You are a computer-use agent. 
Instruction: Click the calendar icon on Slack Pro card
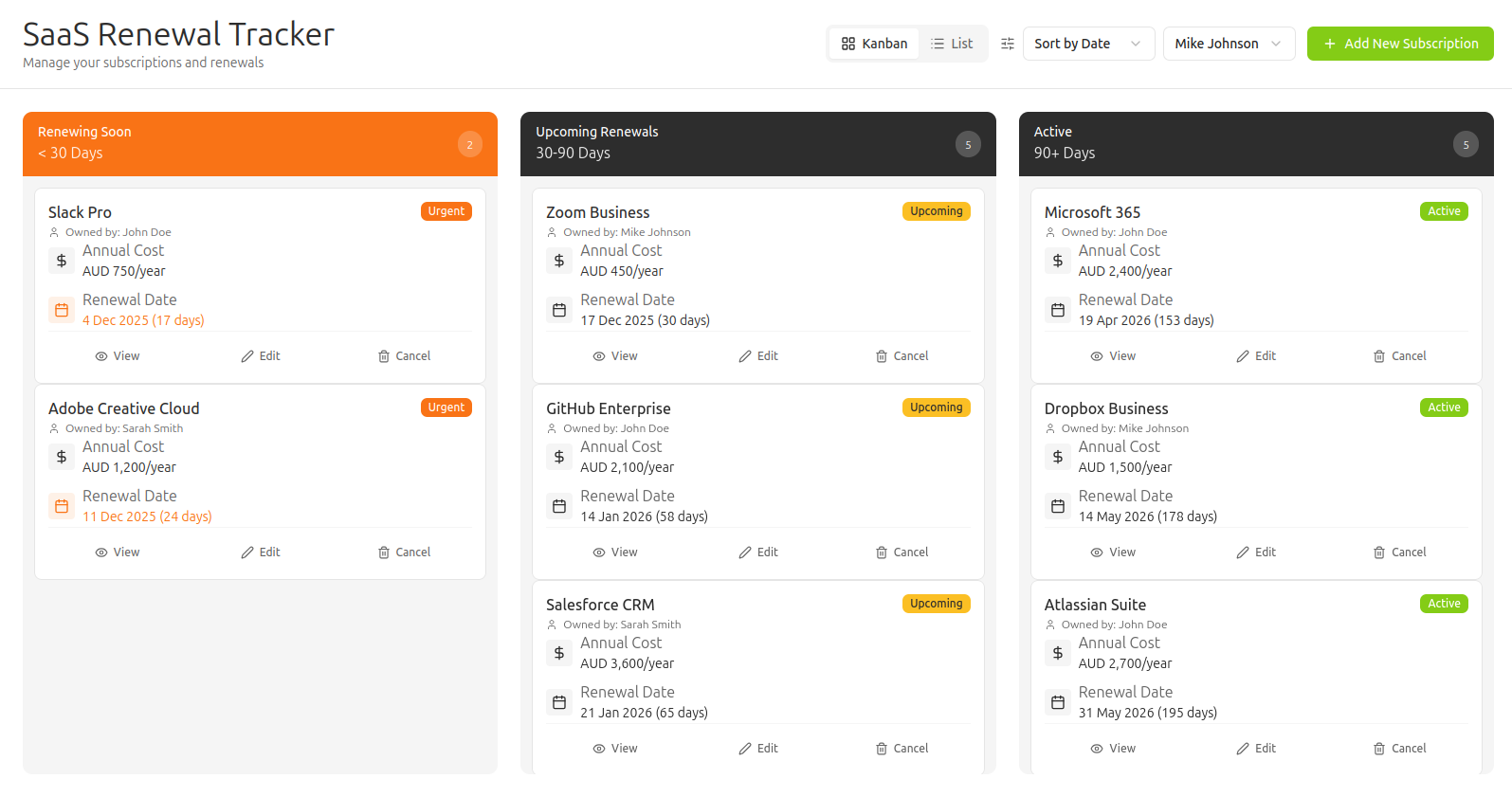[x=62, y=310]
